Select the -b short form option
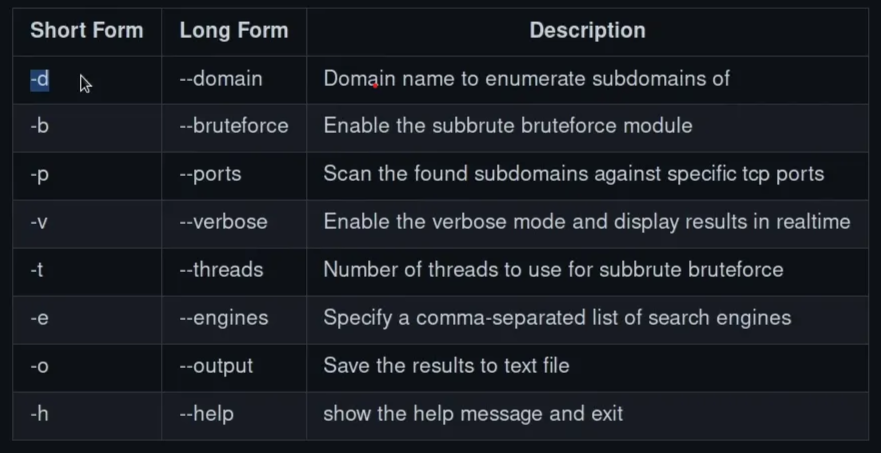Image resolution: width=881 pixels, height=453 pixels. pos(40,126)
